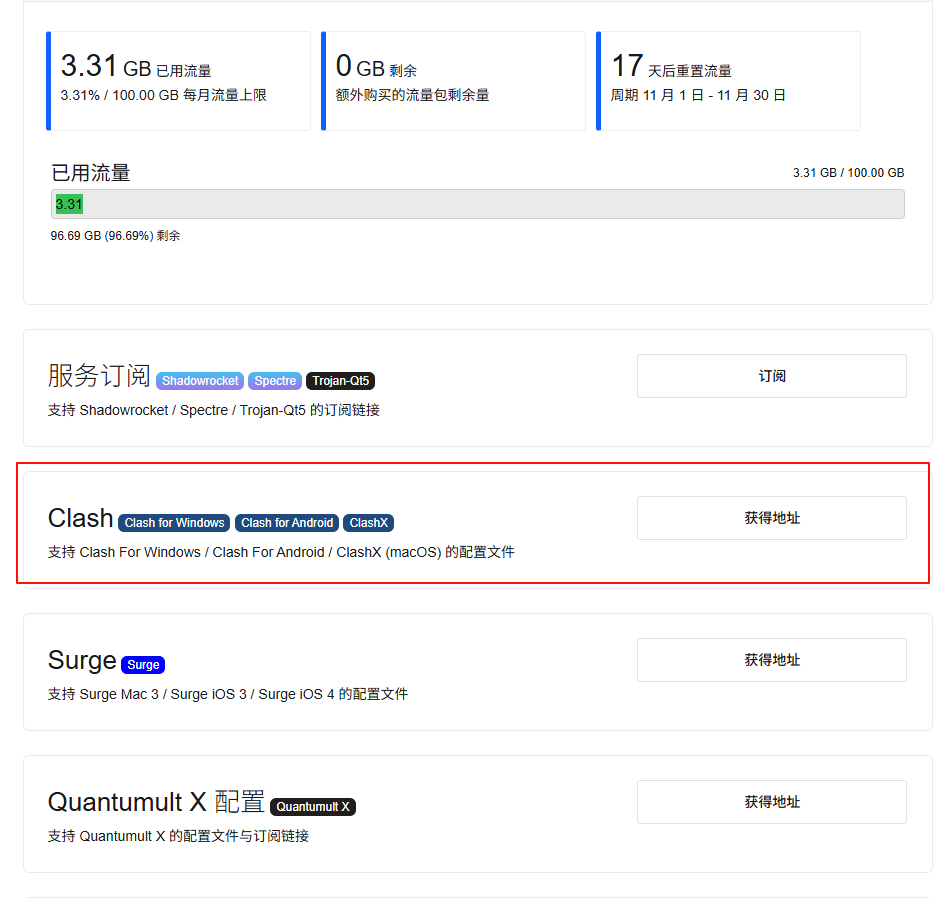948x898 pixels.
Task: Click 获得地址 for Quantumult X 配置
Action: click(771, 802)
